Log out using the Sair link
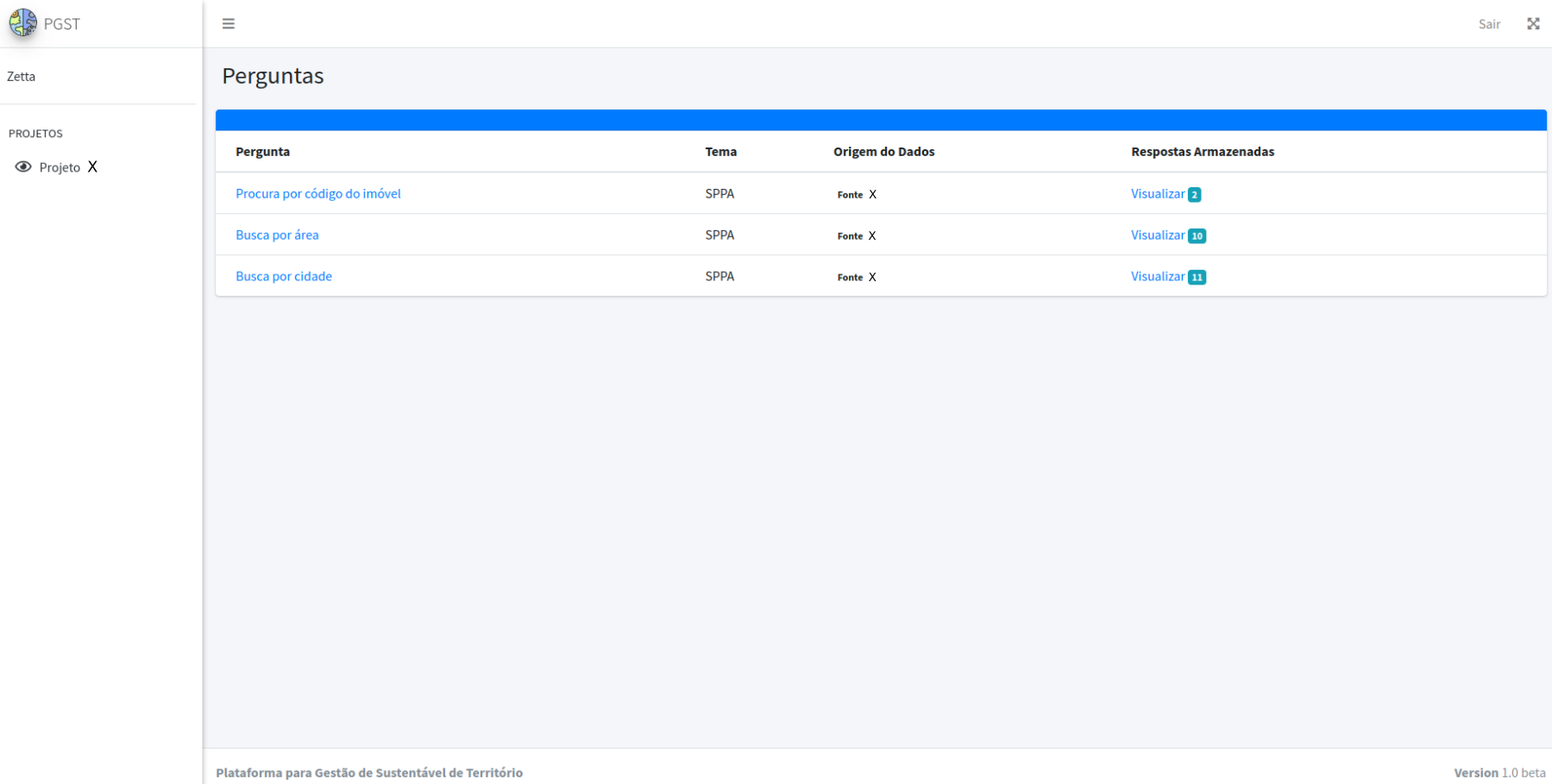1552x784 pixels. (x=1489, y=24)
